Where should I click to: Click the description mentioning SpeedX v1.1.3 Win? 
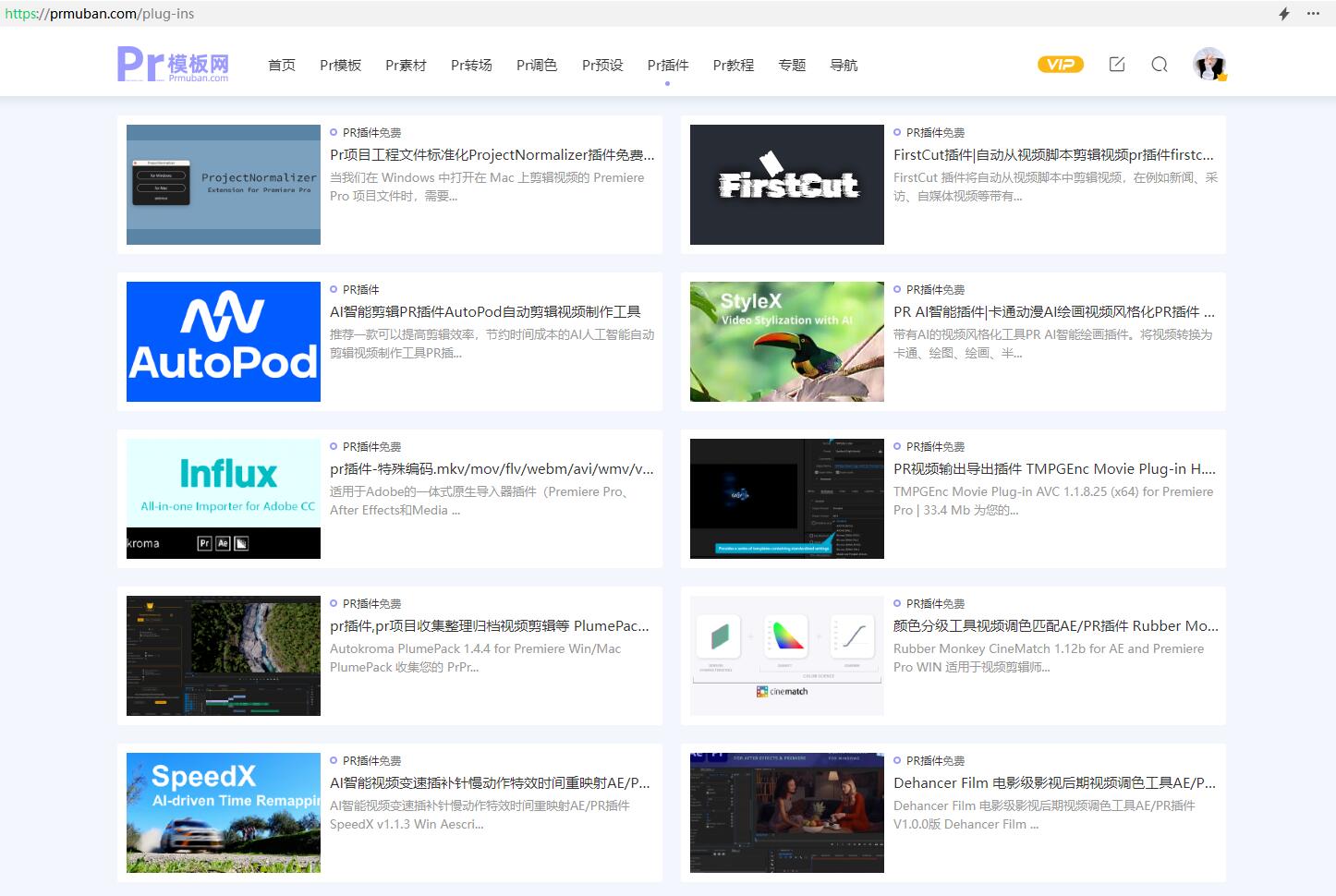480,815
